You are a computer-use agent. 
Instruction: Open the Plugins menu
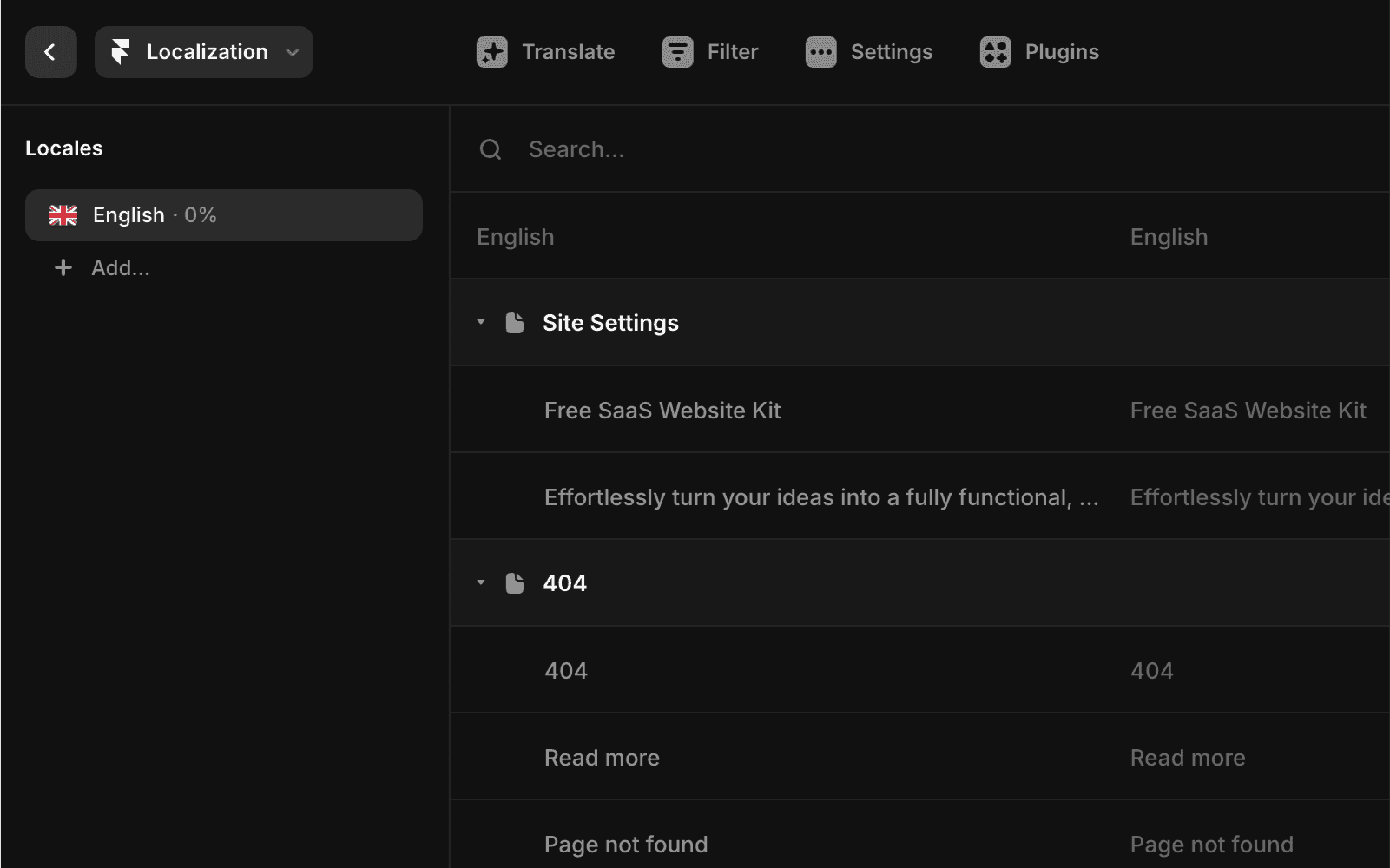click(x=1039, y=52)
